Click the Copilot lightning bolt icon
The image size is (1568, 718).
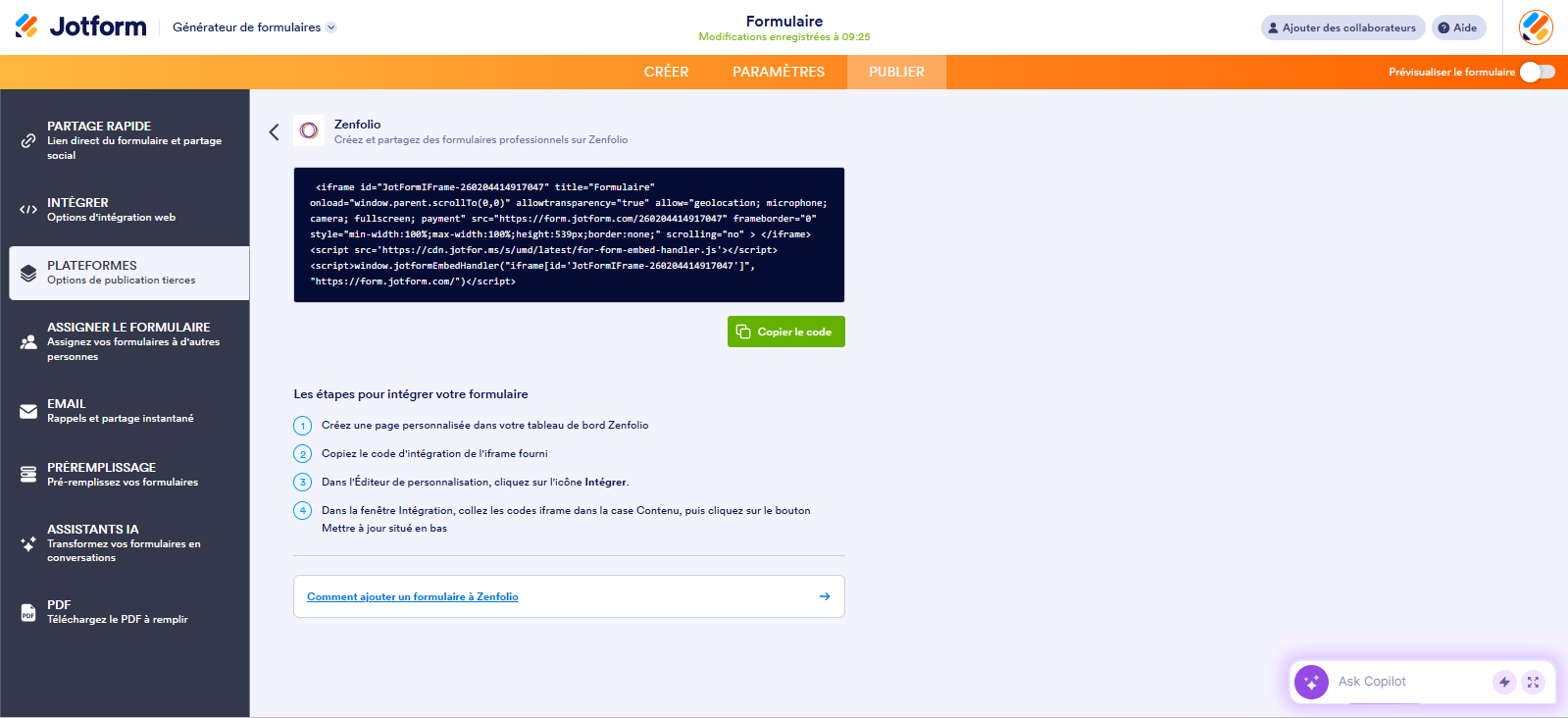[x=1504, y=682]
